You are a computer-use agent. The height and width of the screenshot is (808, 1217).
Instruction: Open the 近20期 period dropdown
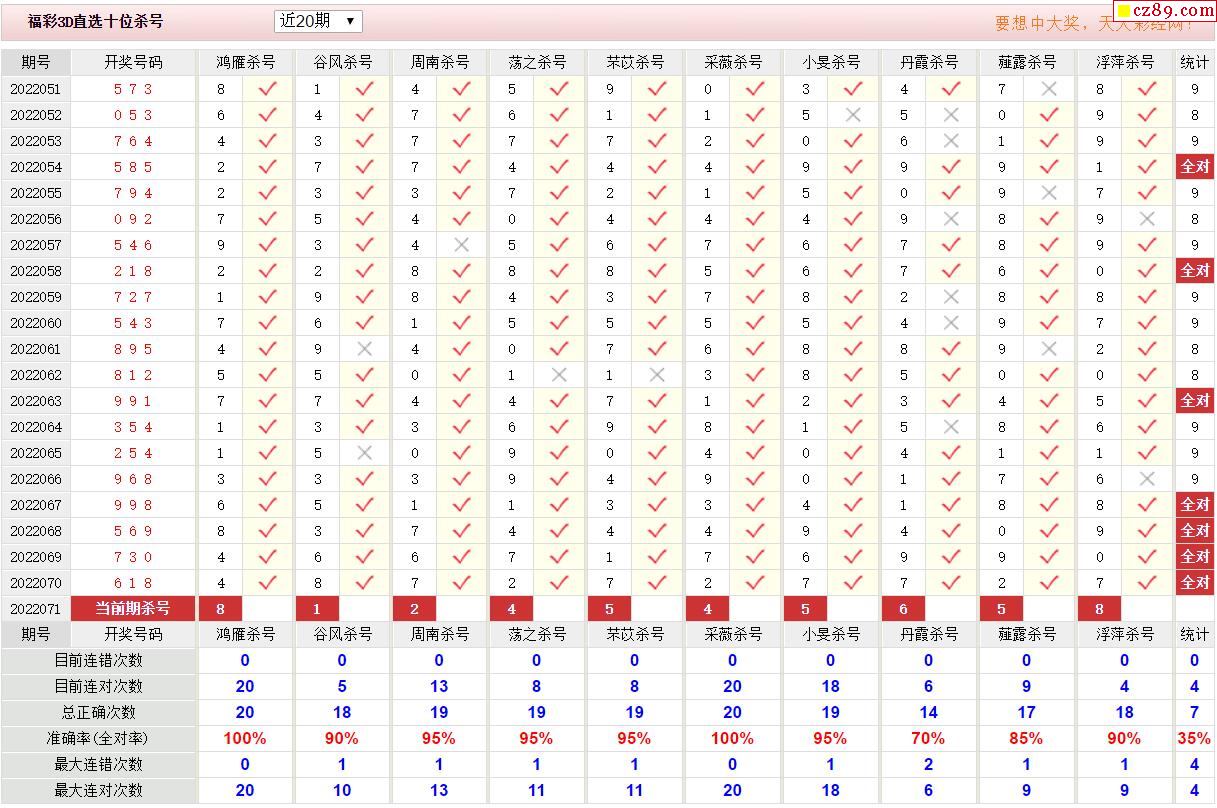pyautogui.click(x=318, y=21)
